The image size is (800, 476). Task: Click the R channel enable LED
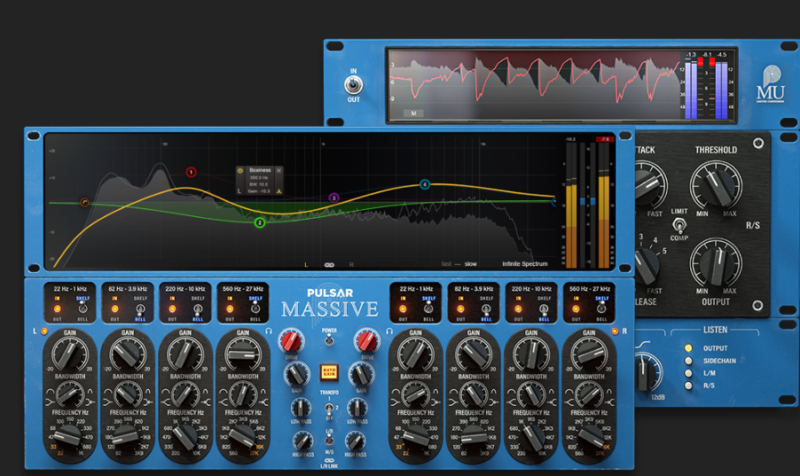click(615, 331)
